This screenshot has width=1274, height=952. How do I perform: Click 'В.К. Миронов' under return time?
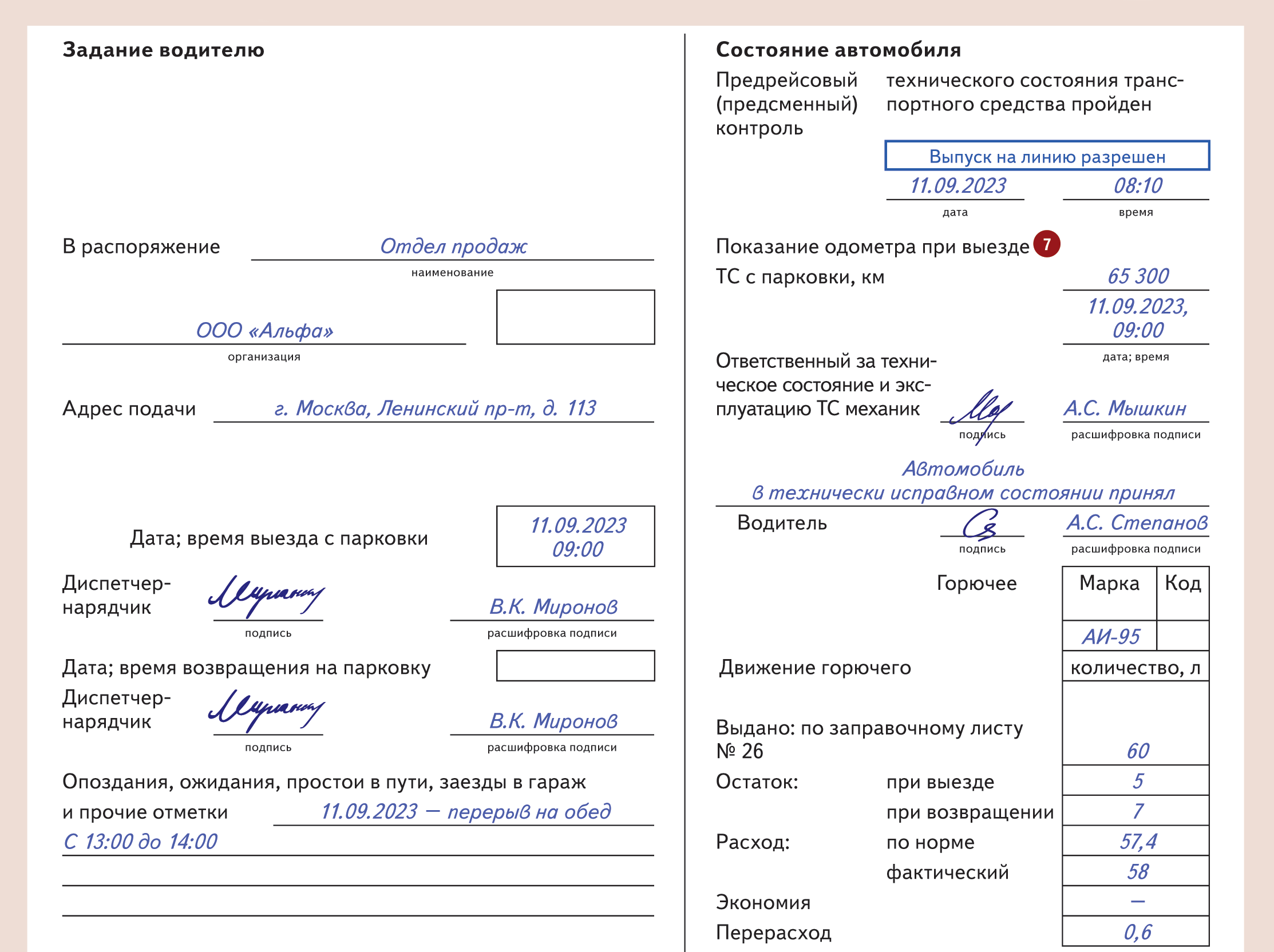tap(553, 721)
